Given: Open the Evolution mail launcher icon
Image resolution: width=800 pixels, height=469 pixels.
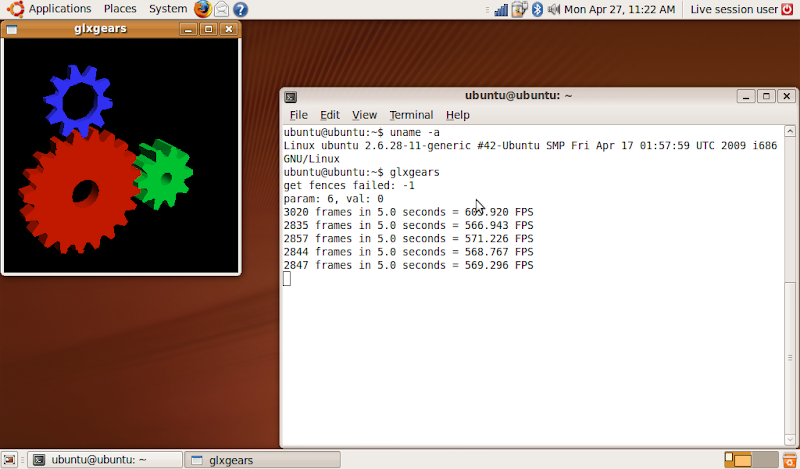Looking at the screenshot, I should (x=221, y=9).
